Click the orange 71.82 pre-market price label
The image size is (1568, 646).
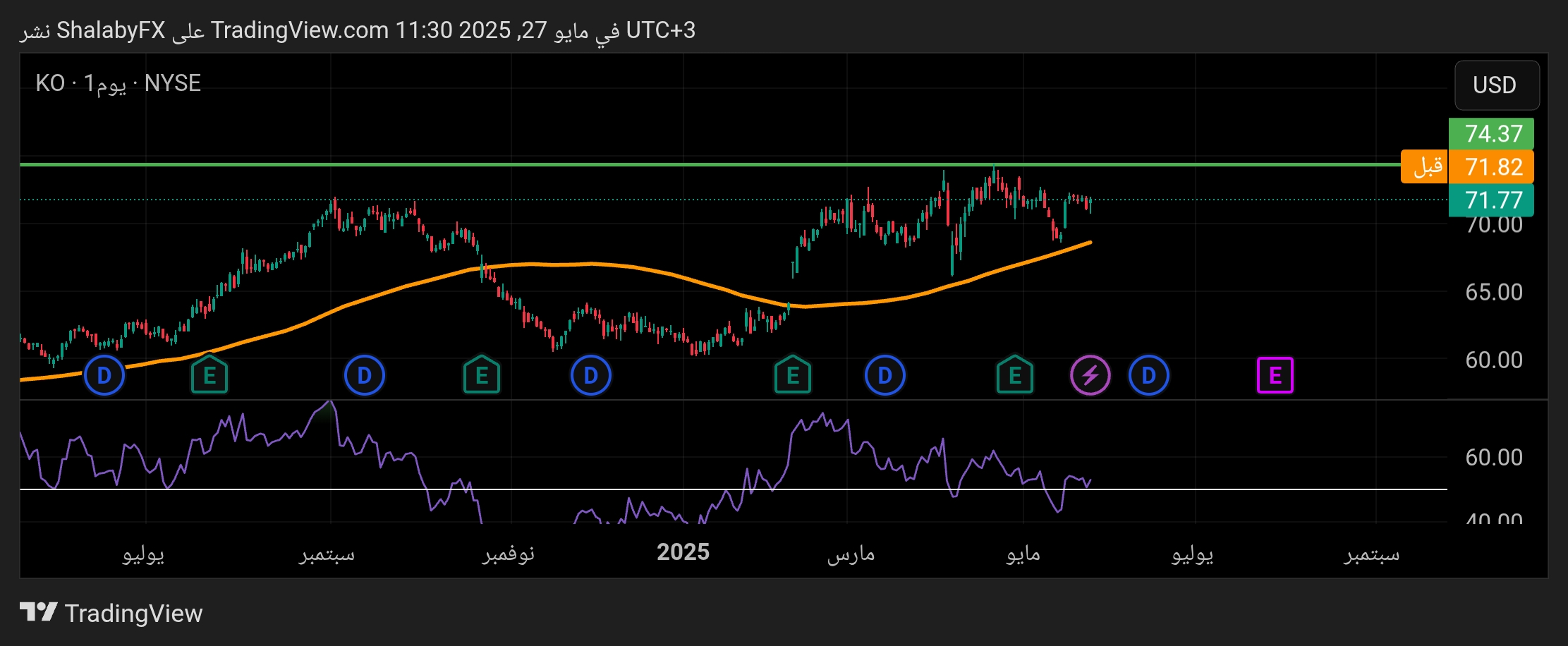[1491, 167]
